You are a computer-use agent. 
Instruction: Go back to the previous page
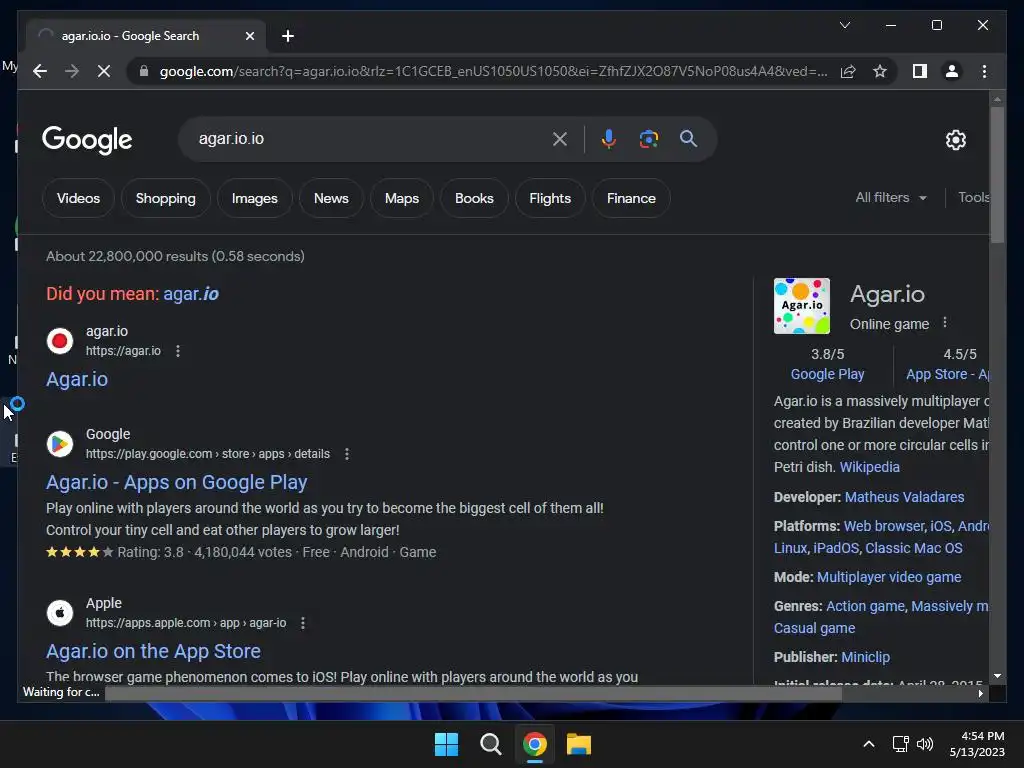coord(40,71)
